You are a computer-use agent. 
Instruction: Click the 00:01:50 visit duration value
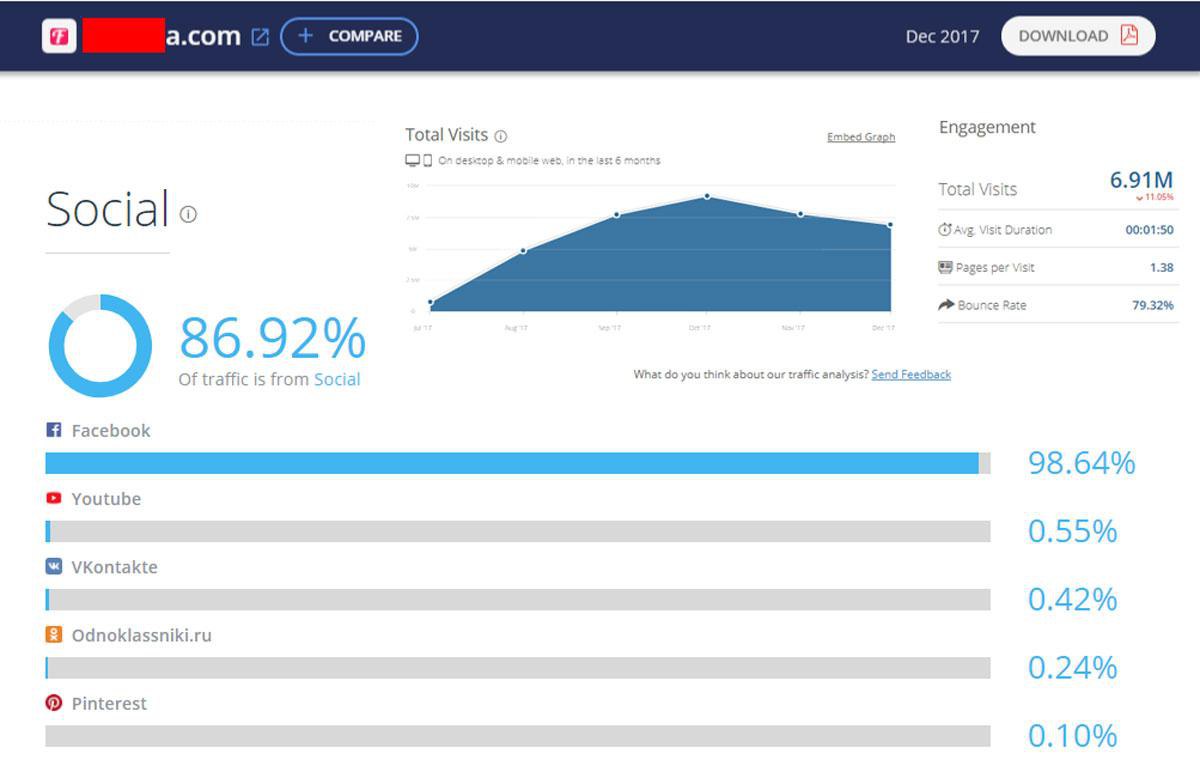(x=1150, y=230)
